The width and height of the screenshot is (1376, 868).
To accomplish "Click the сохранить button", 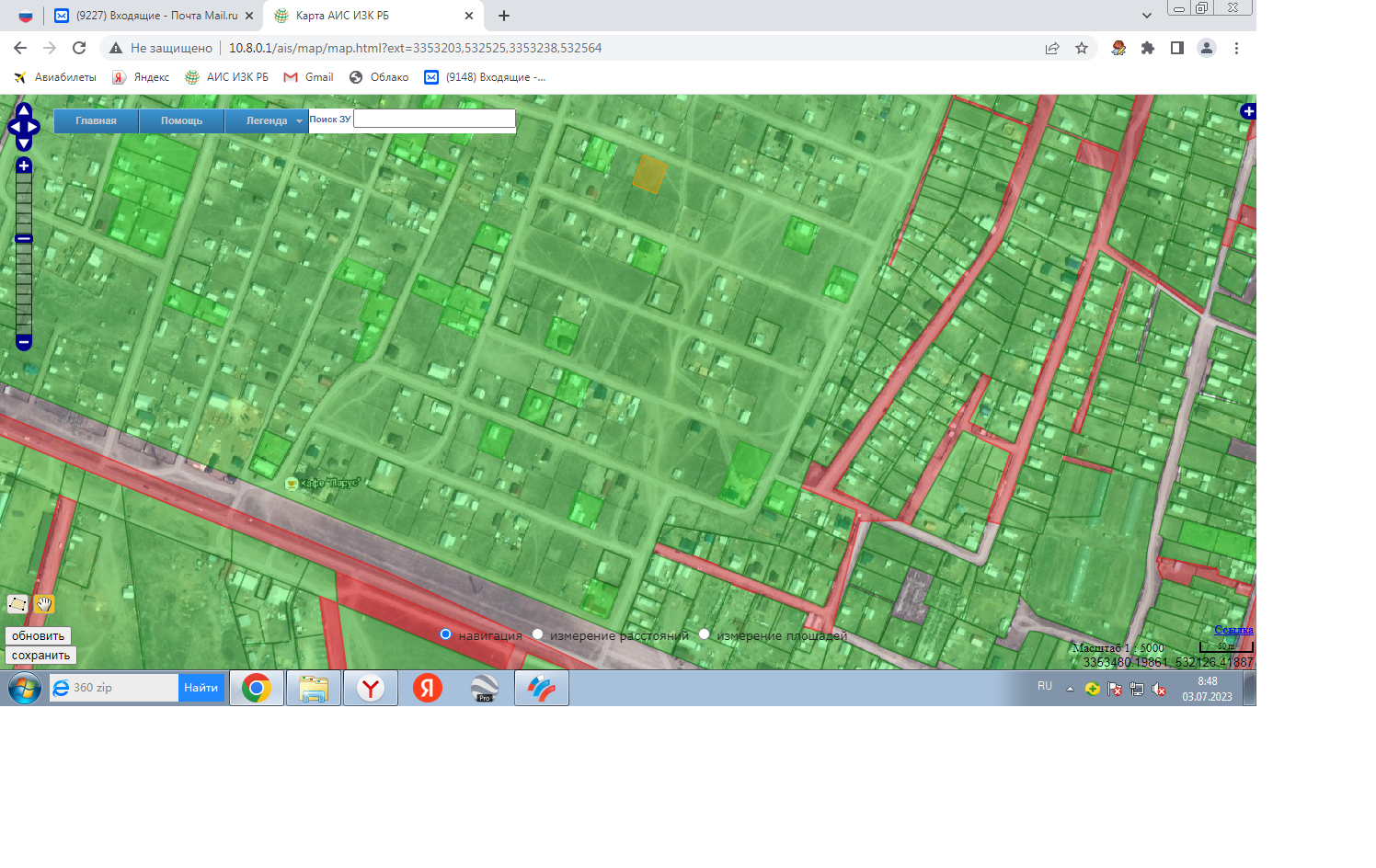I will pyautogui.click(x=40, y=656).
